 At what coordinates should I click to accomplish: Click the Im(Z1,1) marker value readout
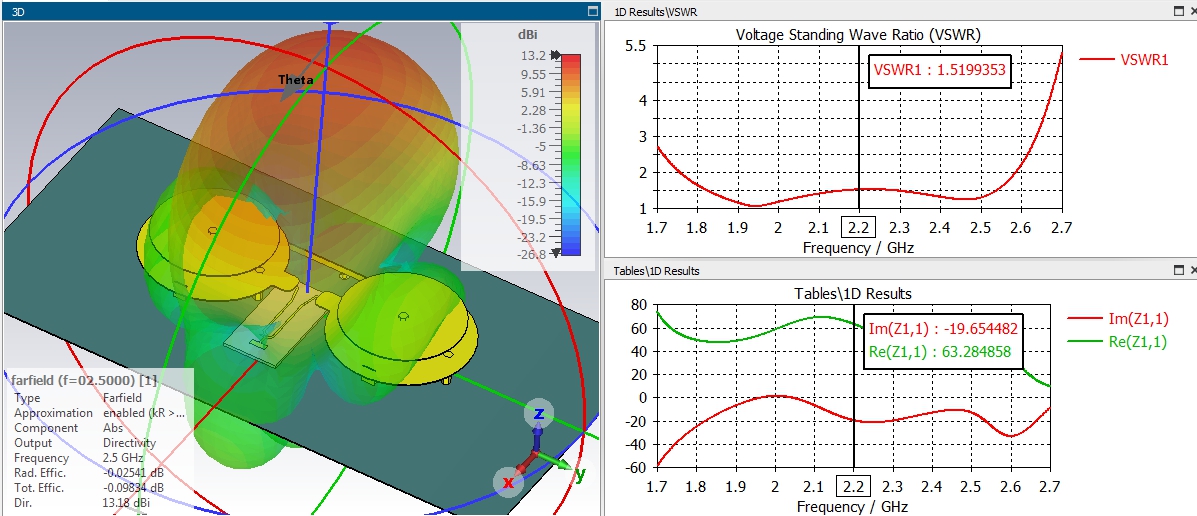(x=943, y=328)
